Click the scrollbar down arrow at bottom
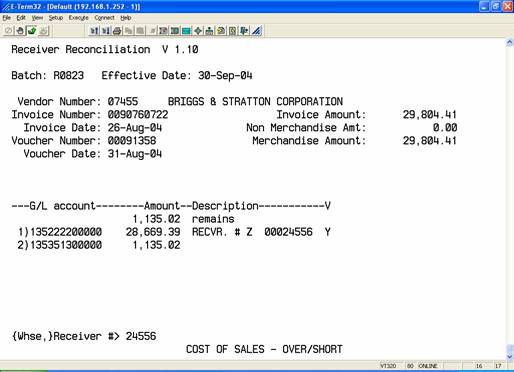Image resolution: width=514 pixels, height=372 pixels. (510, 357)
